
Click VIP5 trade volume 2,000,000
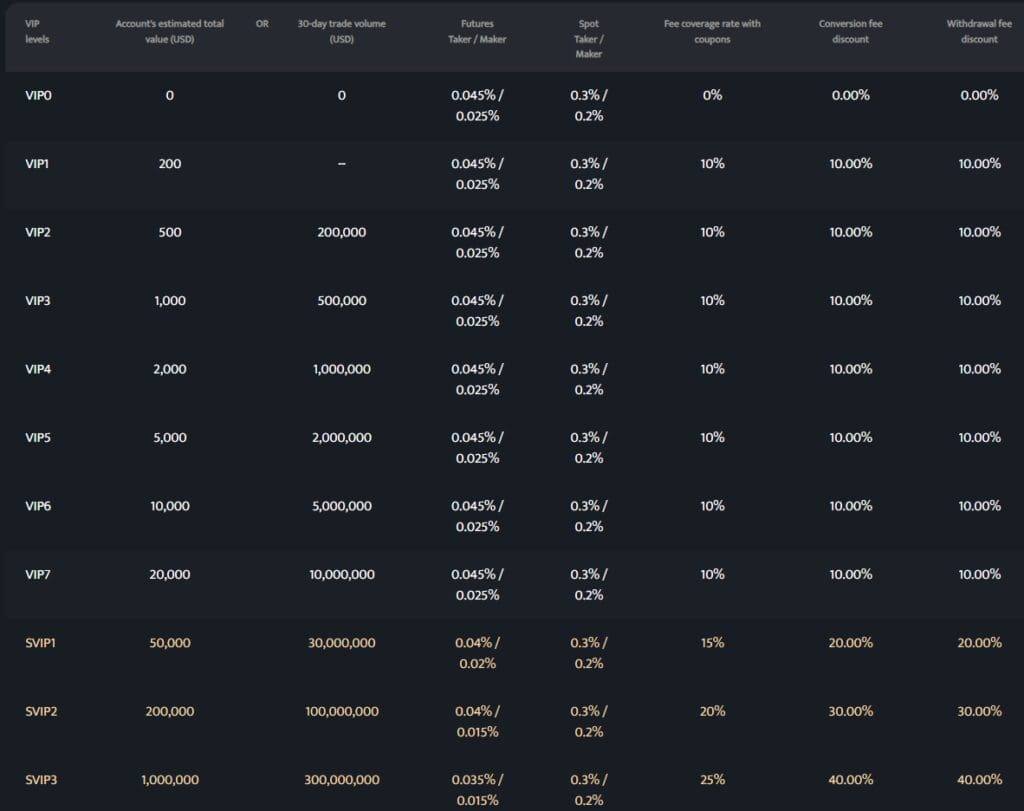[x=342, y=438]
